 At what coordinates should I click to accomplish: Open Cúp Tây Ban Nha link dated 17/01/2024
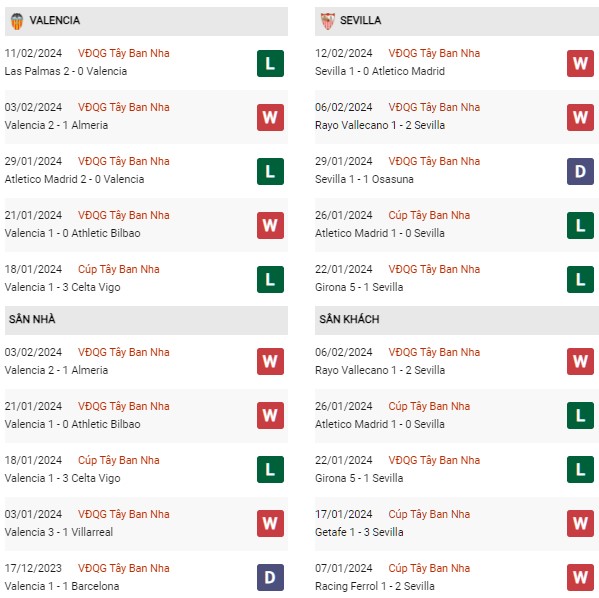(x=429, y=514)
